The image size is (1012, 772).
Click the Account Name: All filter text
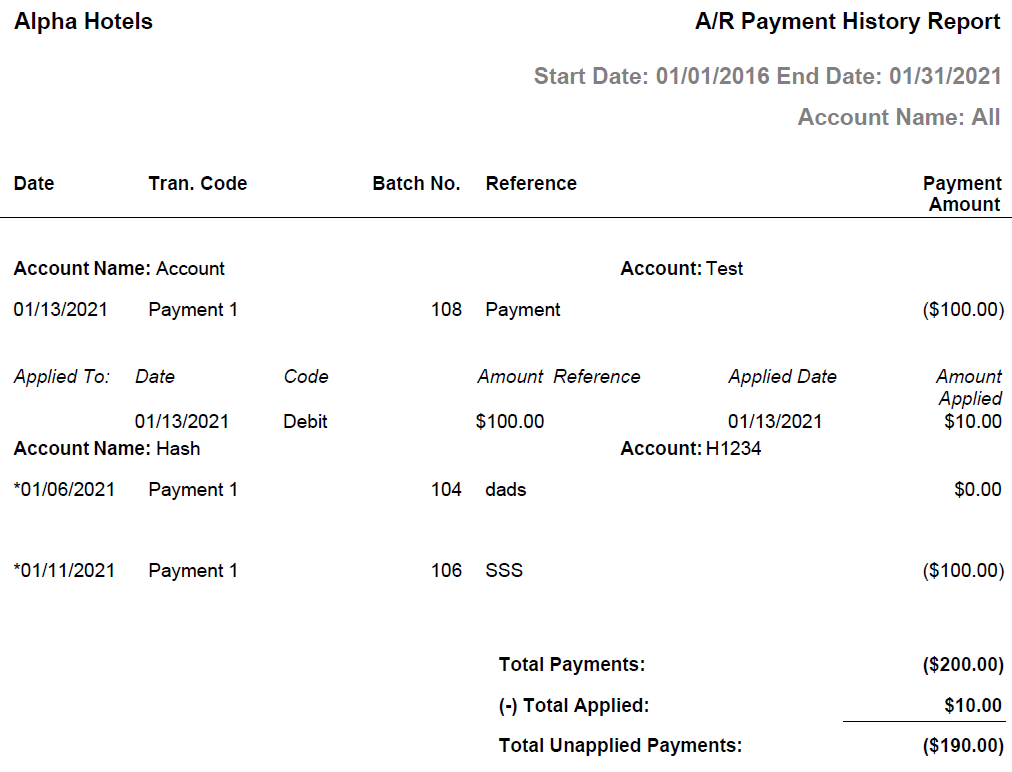898,117
